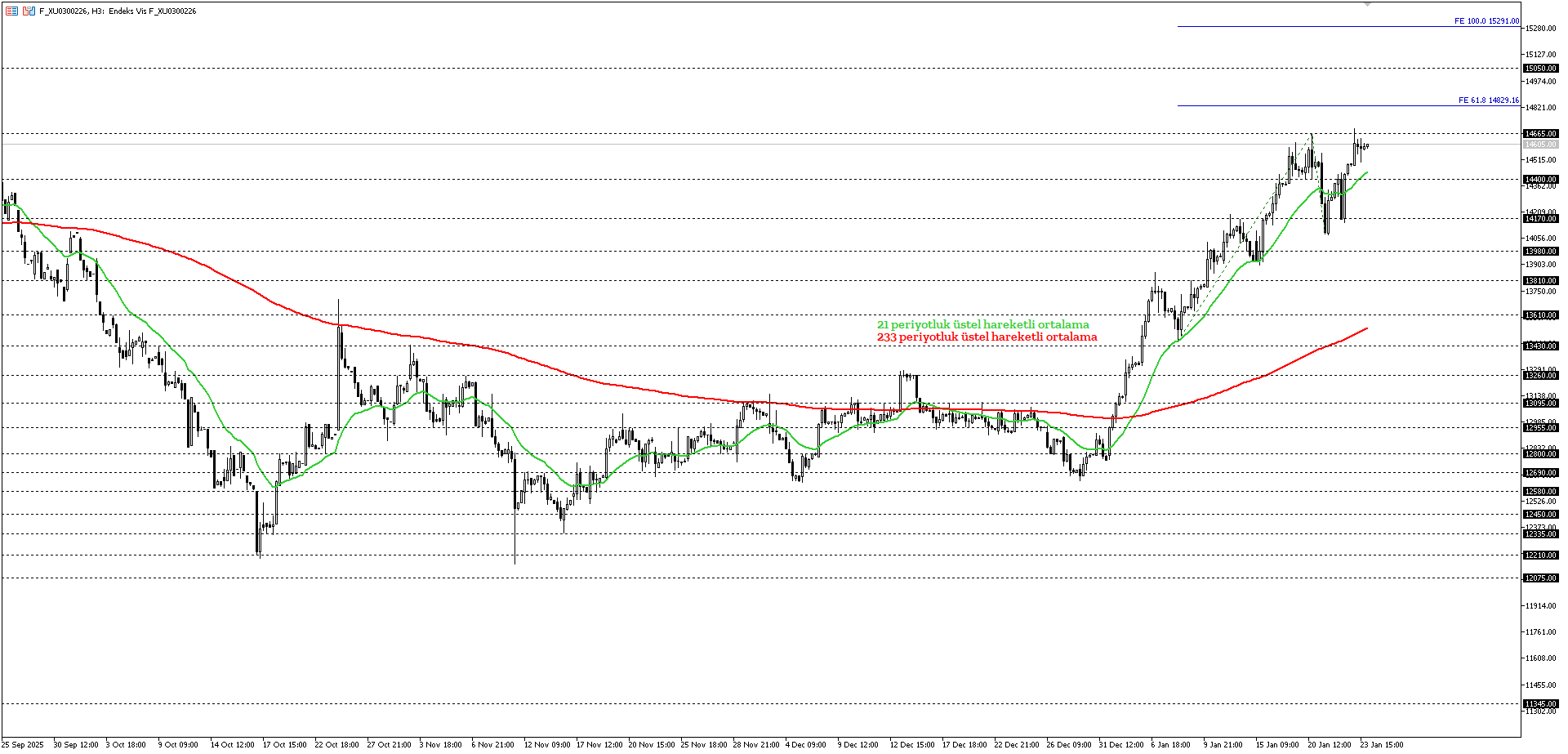
Task: Click the 14665.00 price level label
Action: (x=1542, y=133)
